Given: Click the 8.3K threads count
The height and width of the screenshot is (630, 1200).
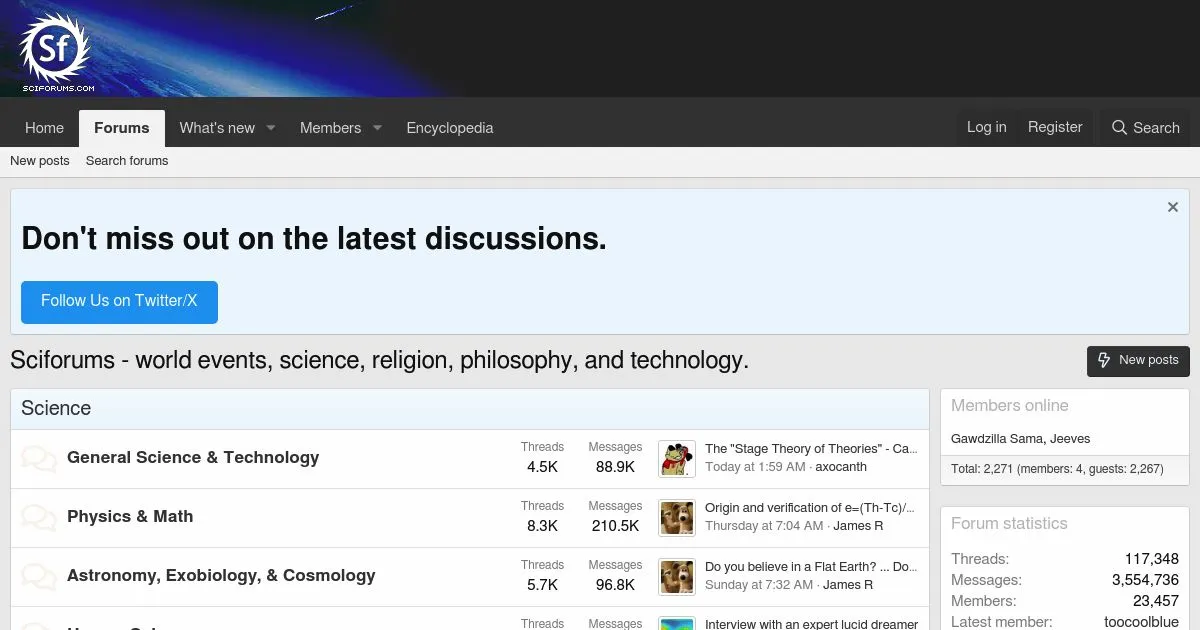Looking at the screenshot, I should [542, 526].
